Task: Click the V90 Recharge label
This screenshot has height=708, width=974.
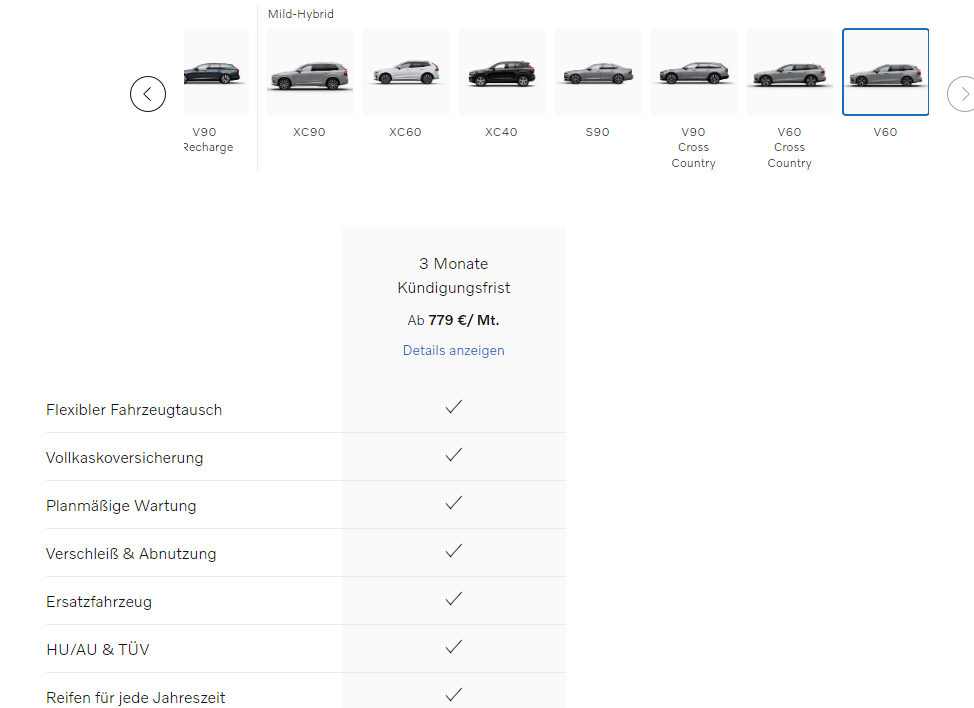Action: pyautogui.click(x=209, y=140)
